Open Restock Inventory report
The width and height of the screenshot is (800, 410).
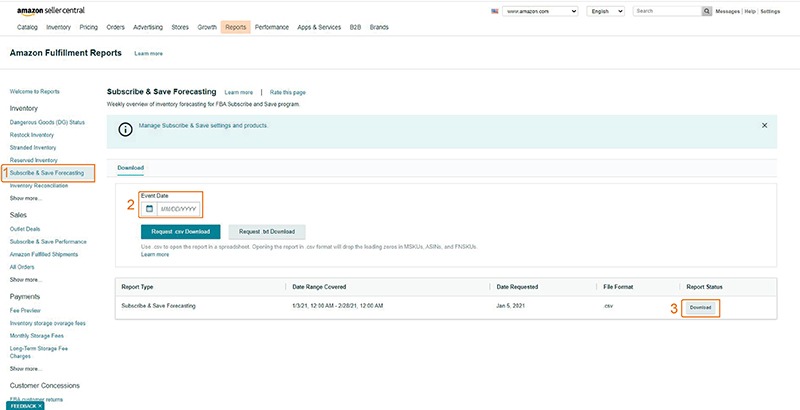tap(32, 135)
